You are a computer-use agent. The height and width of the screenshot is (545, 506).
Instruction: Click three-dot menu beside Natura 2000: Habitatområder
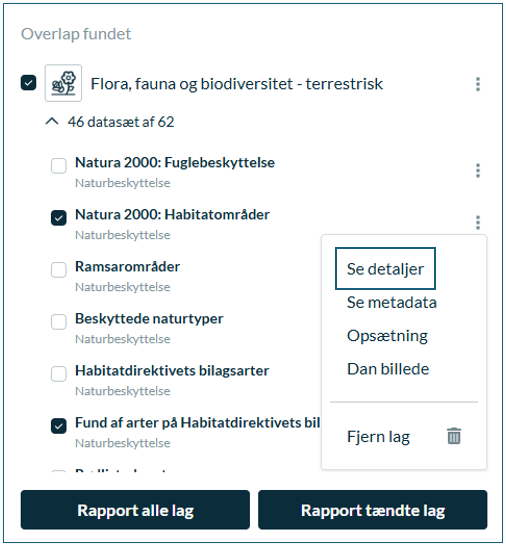click(x=478, y=222)
